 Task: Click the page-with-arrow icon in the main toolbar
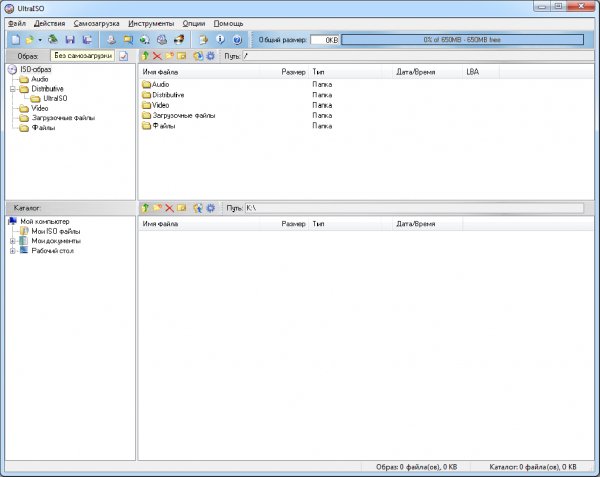tap(203, 40)
